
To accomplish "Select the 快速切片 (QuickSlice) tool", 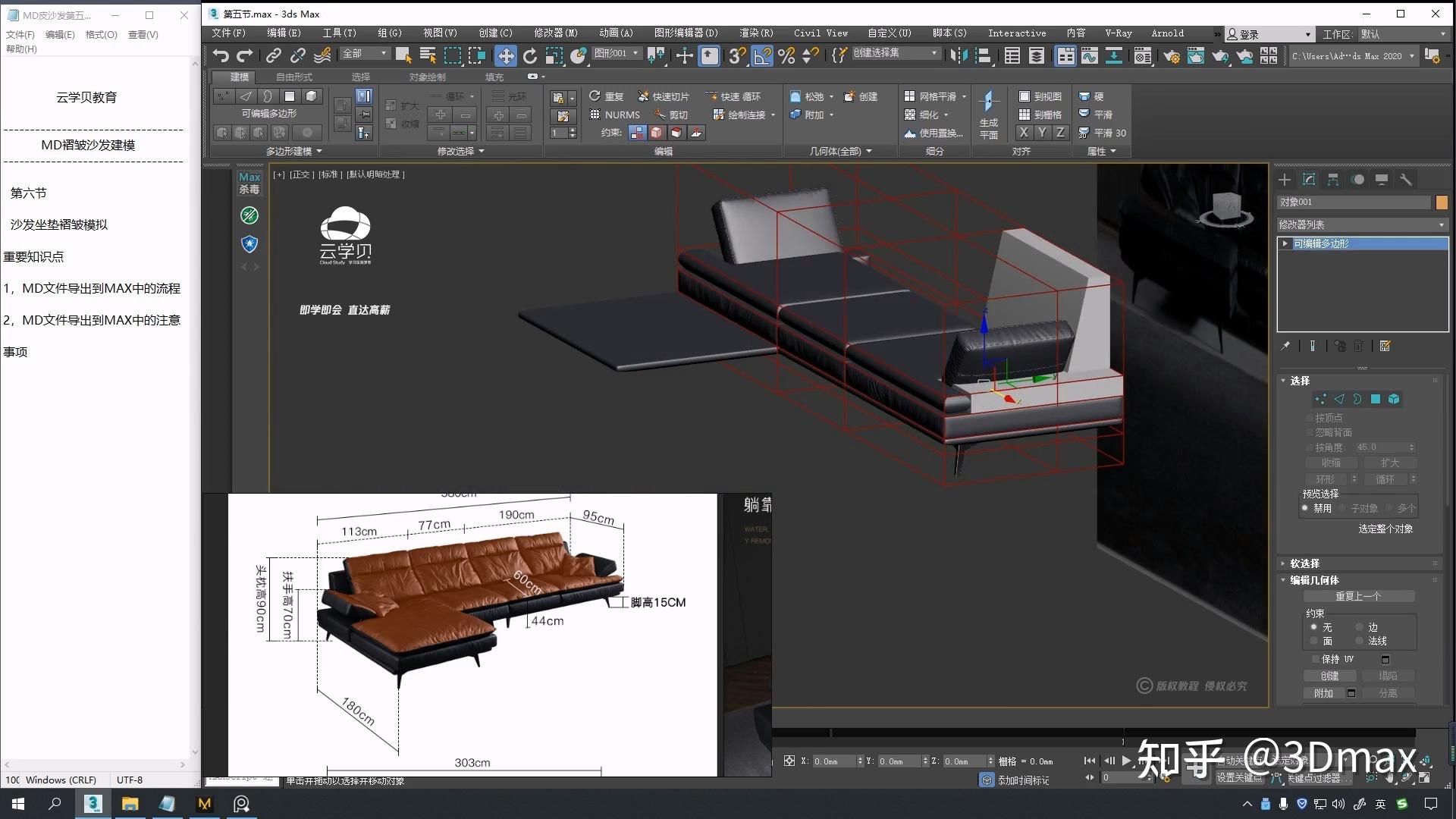I will [664, 96].
